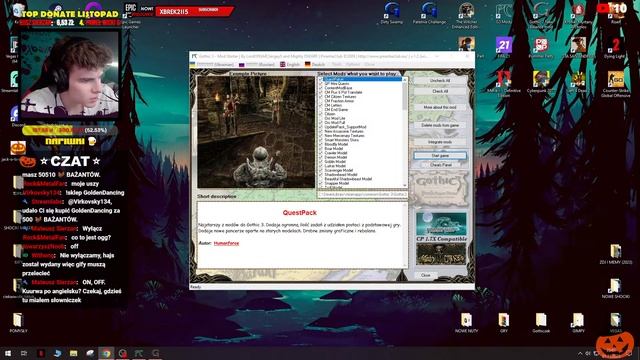Enable the CM End Game checkbox
This screenshot has width=640, height=360.
pos(321,109)
